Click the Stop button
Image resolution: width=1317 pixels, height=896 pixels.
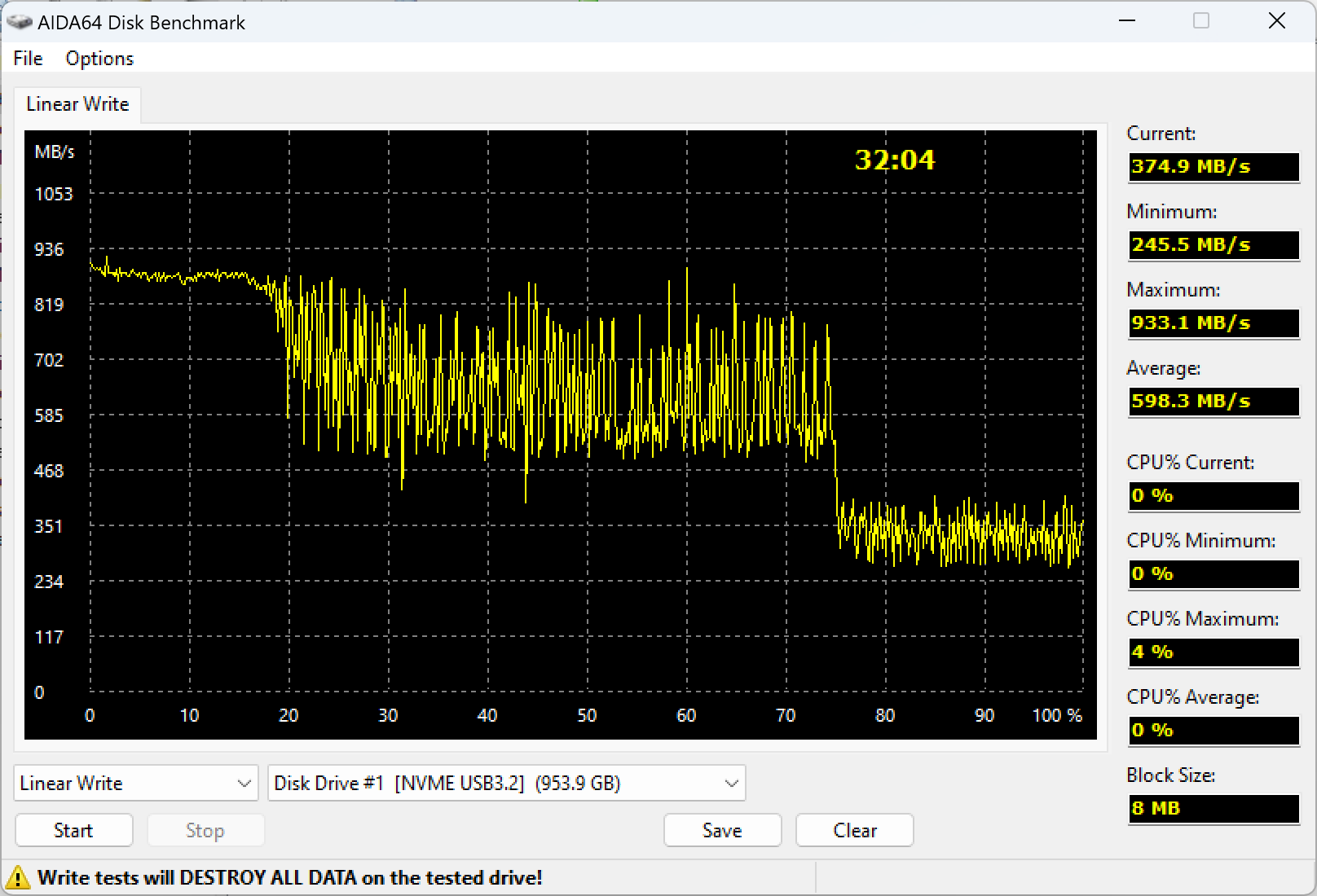pyautogui.click(x=205, y=830)
